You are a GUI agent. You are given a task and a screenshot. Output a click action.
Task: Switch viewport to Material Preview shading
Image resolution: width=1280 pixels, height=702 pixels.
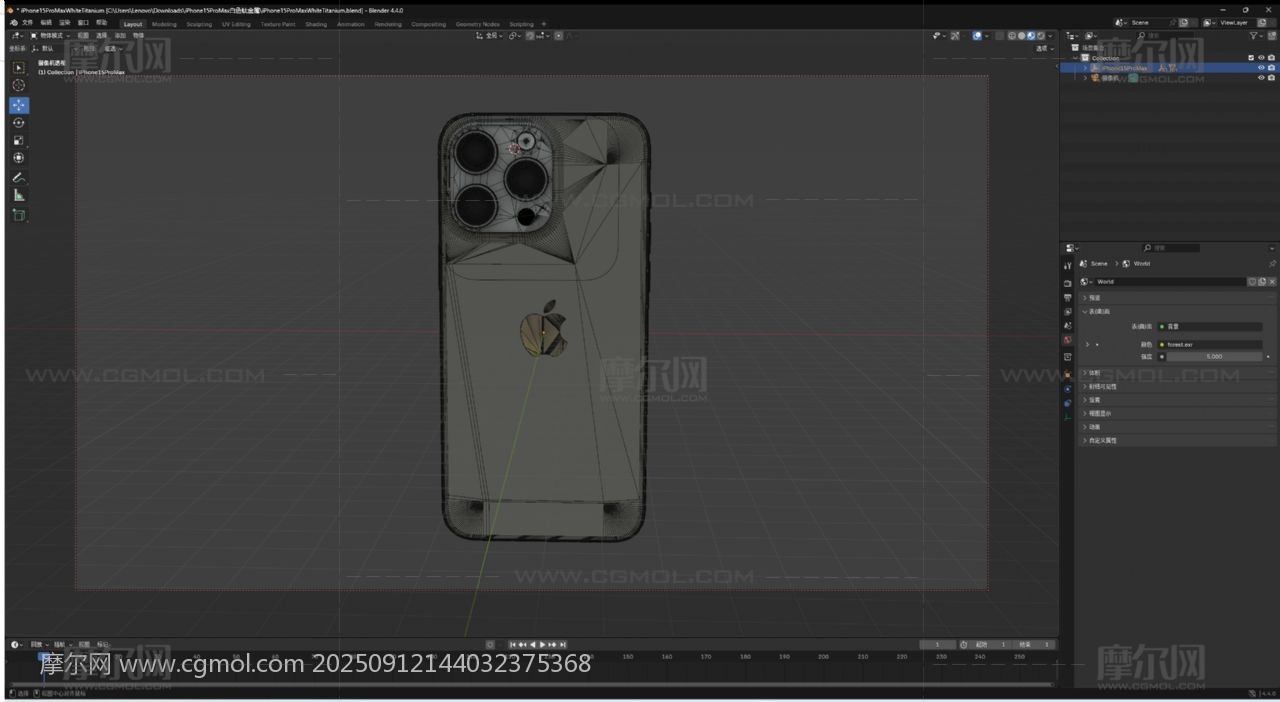point(1031,36)
